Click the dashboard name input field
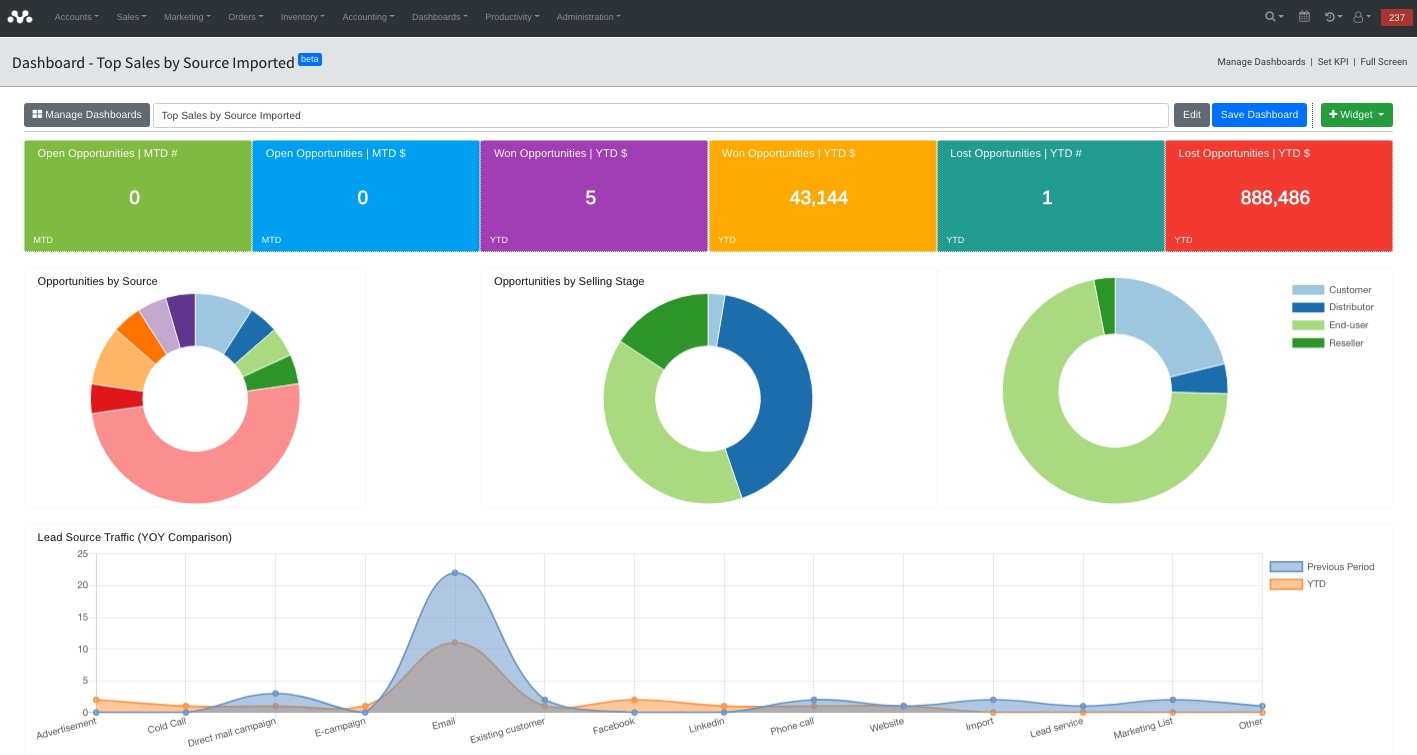This screenshot has width=1417, height=755. click(661, 115)
